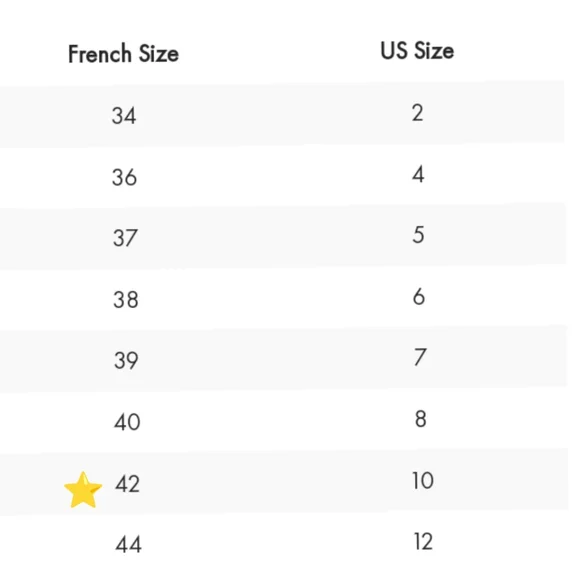Click US size 8 value
The width and height of the screenshot is (580, 580).
421,419
